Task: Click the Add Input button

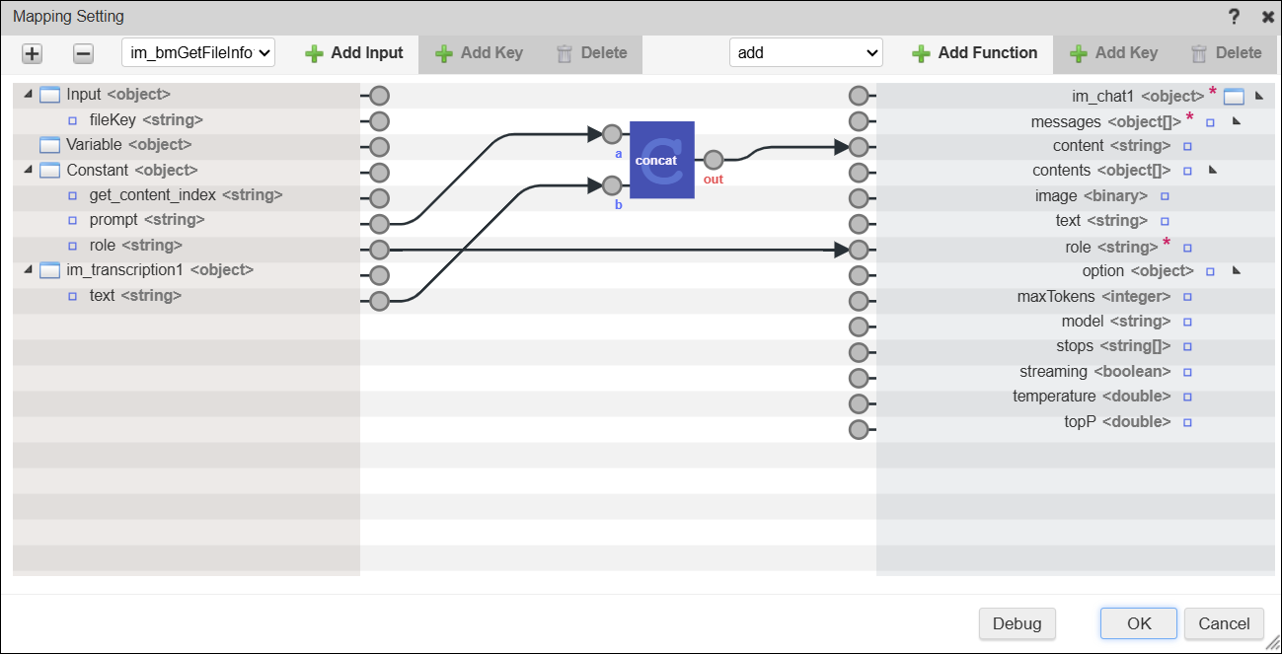Action: [x=354, y=53]
